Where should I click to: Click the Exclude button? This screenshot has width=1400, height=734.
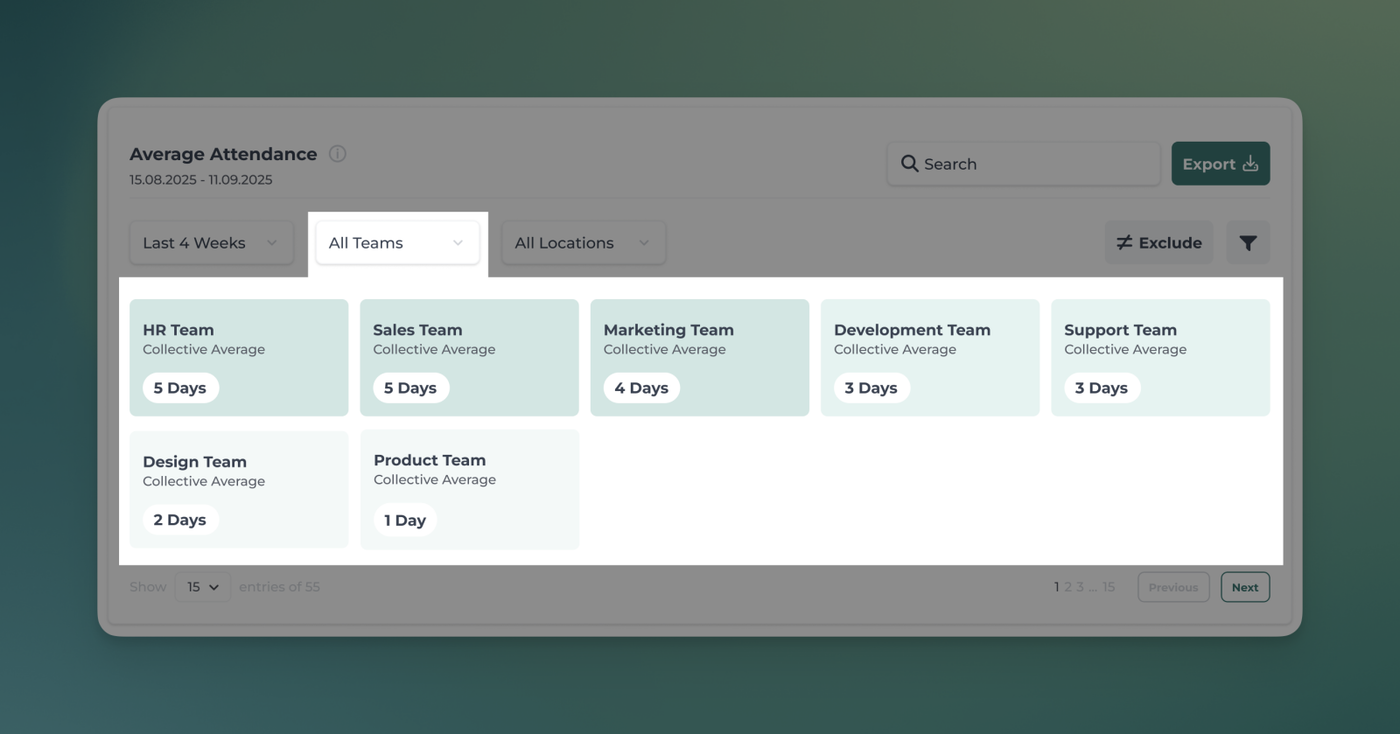pos(1159,243)
